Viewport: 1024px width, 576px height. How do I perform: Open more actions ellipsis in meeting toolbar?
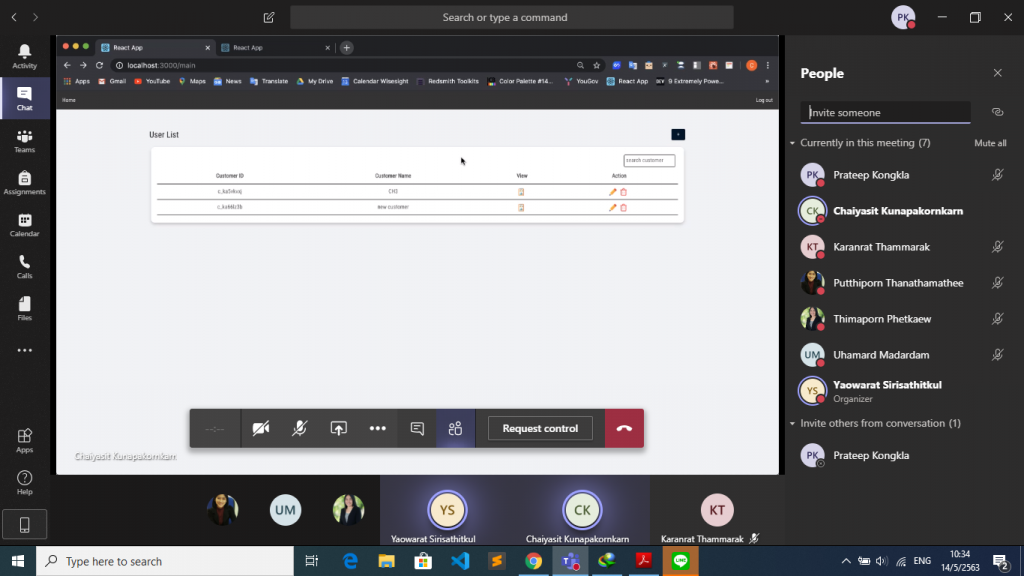pos(377,428)
